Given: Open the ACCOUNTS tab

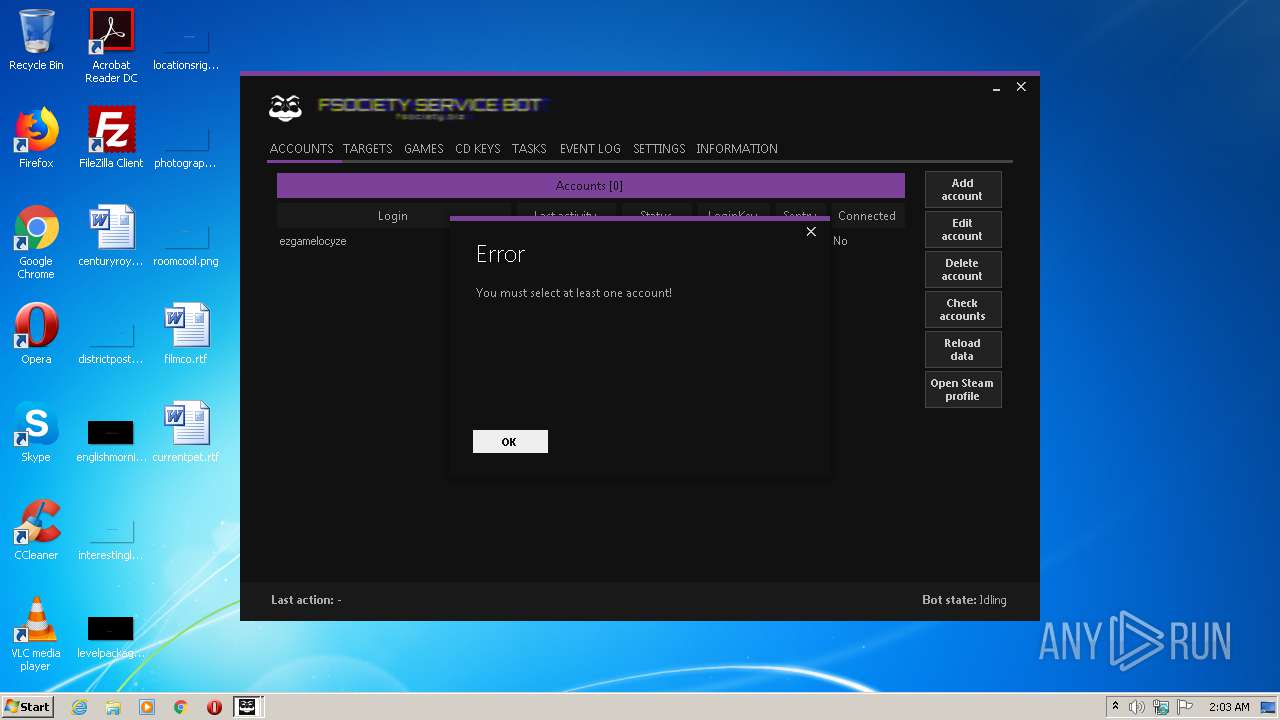Looking at the screenshot, I should pos(301,148).
